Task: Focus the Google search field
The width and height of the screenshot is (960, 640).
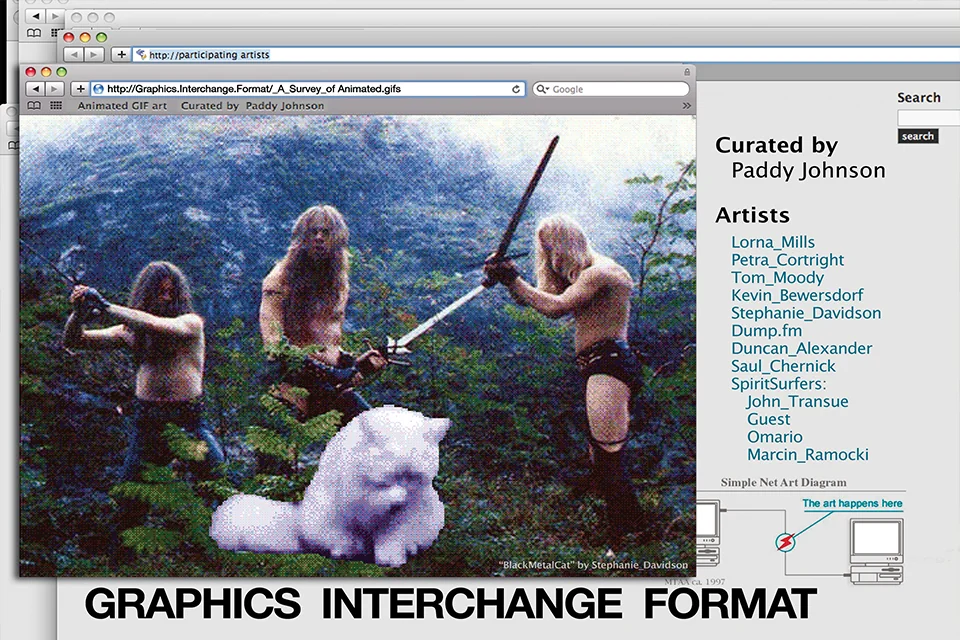Action: [x=610, y=89]
